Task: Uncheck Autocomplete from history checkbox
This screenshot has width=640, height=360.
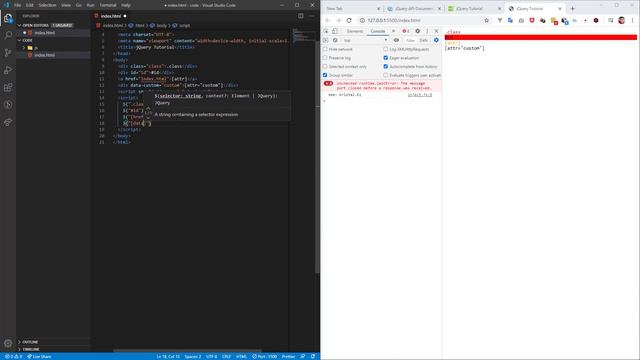Action: click(385, 67)
